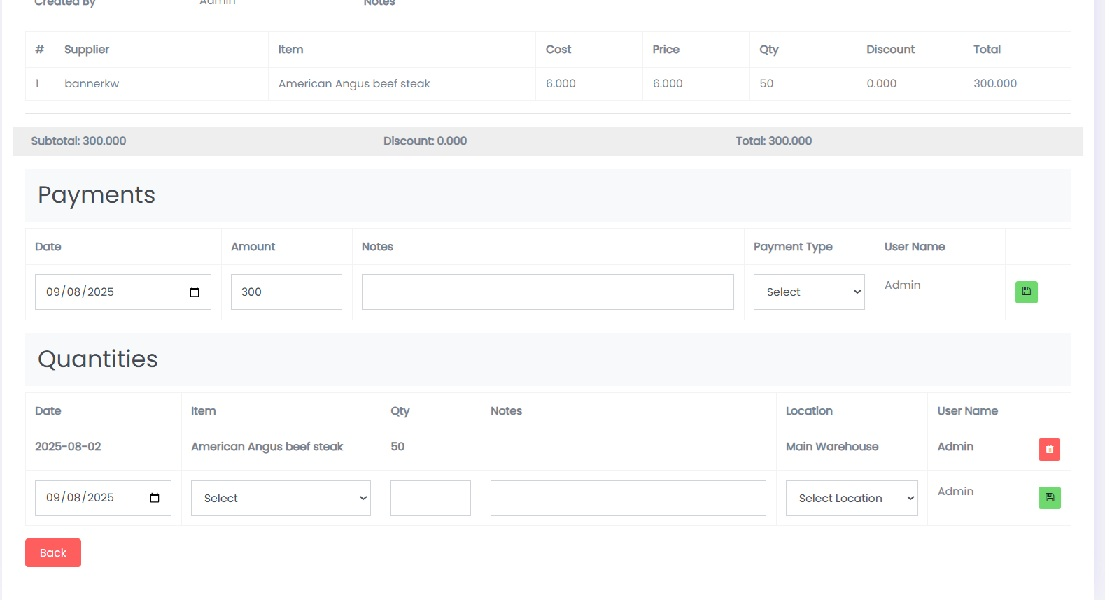Focus the Quantities notes input field
The width and height of the screenshot is (1113, 609).
coord(627,498)
